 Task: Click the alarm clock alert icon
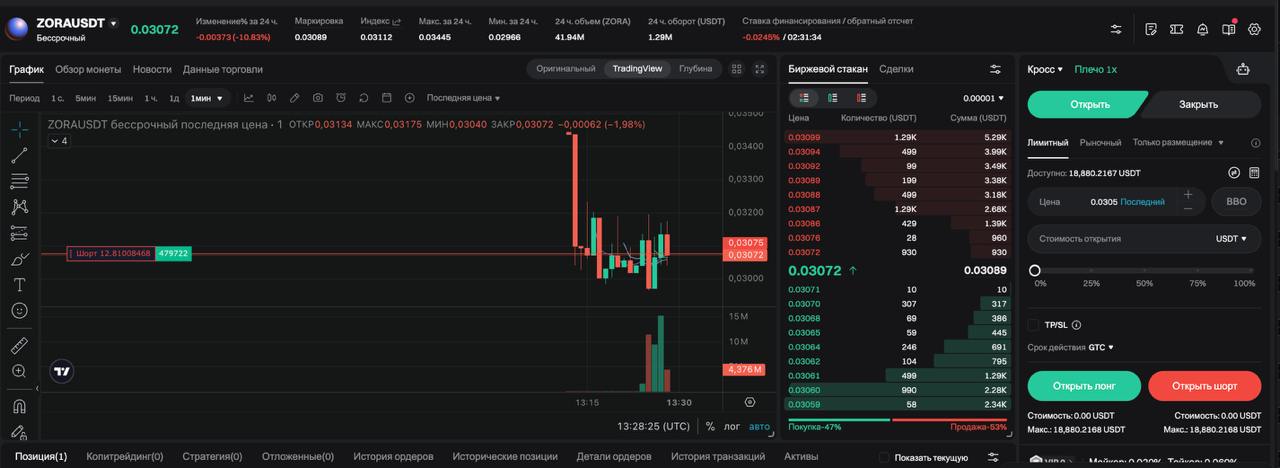341,98
